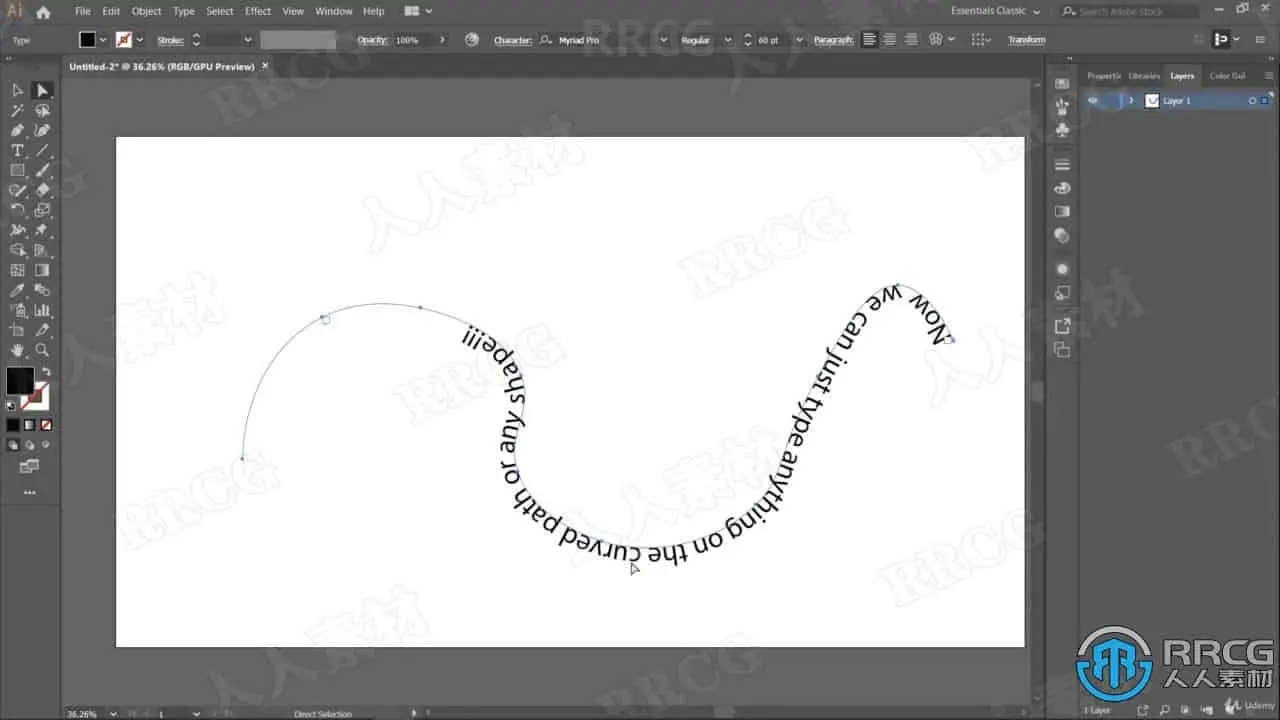Select the Eraser tool
Image resolution: width=1280 pixels, height=720 pixels.
pyautogui.click(x=42, y=190)
